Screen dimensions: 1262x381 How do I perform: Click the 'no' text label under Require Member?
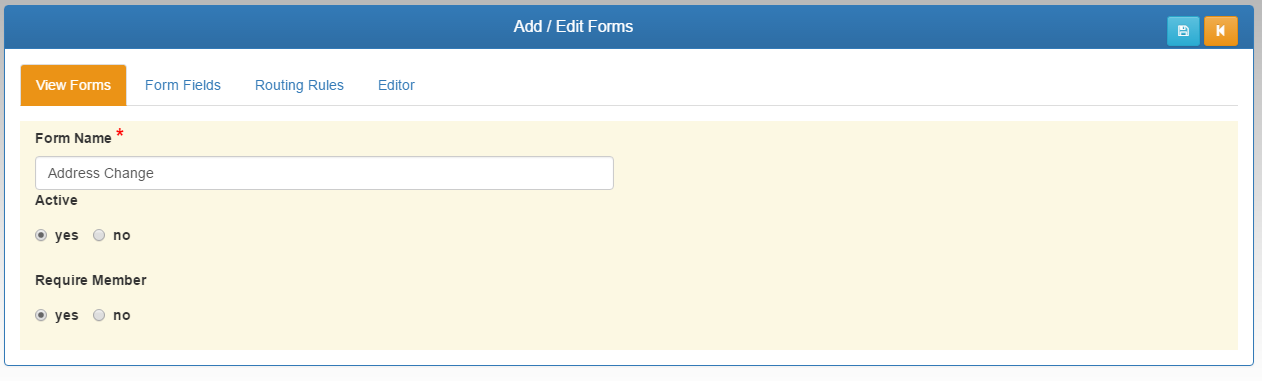tap(121, 315)
